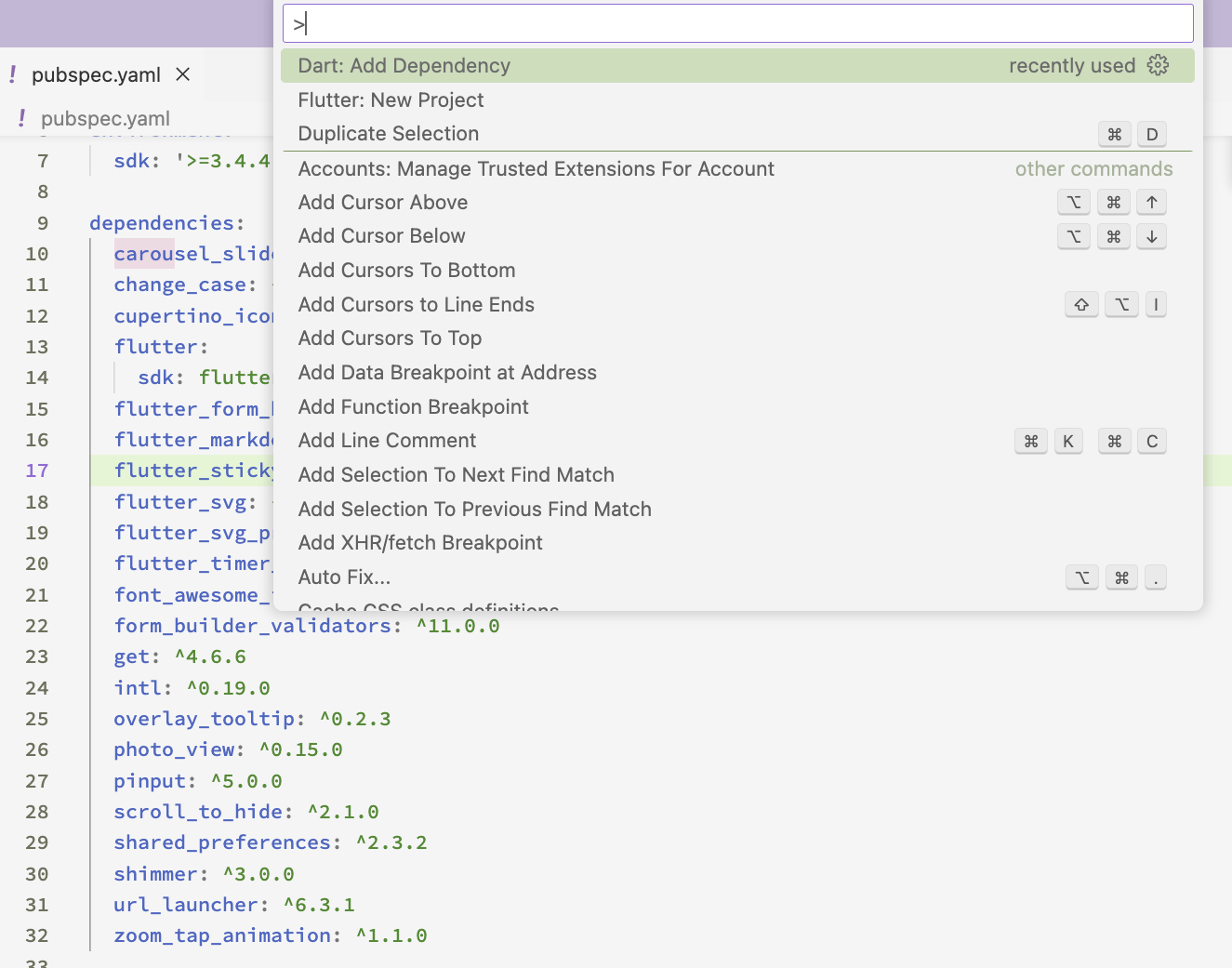This screenshot has width=1232, height=968.
Task: Select the pubspec.yaml editor tab
Action: [x=96, y=74]
